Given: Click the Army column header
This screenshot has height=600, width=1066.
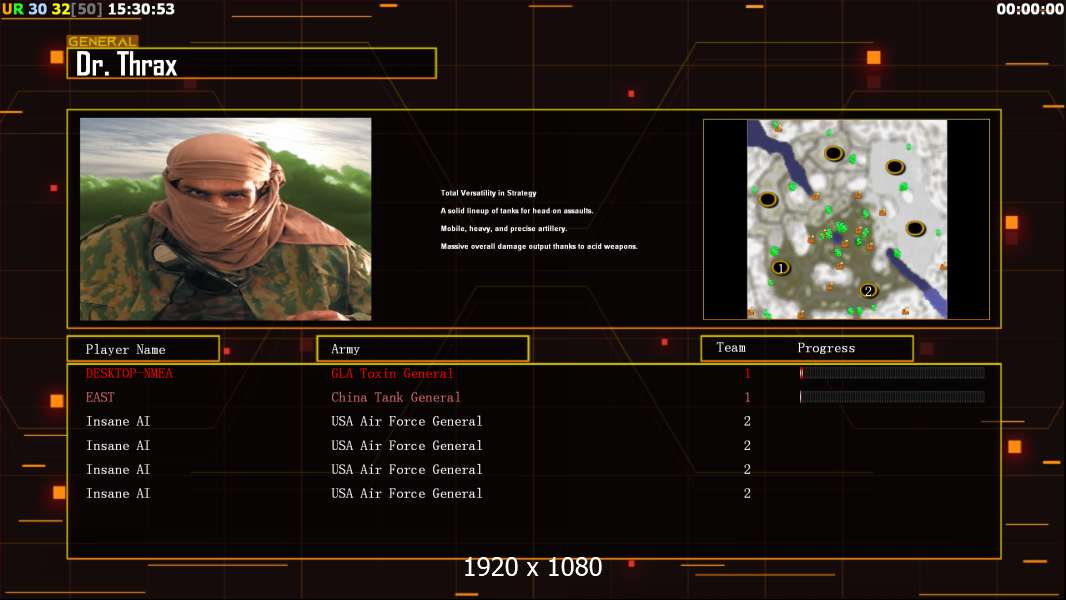Looking at the screenshot, I should coord(423,349).
